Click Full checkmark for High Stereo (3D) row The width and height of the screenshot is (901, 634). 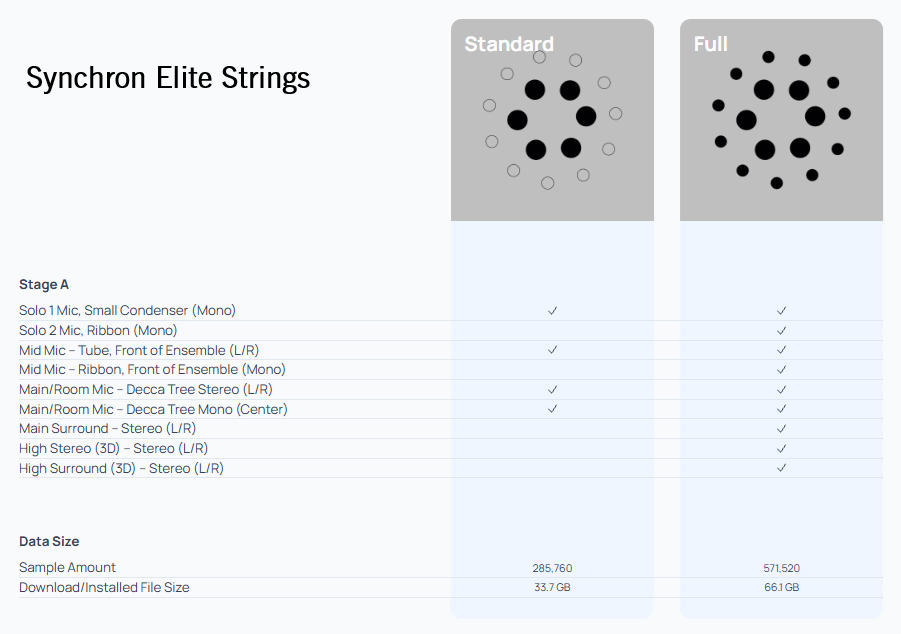pos(781,448)
